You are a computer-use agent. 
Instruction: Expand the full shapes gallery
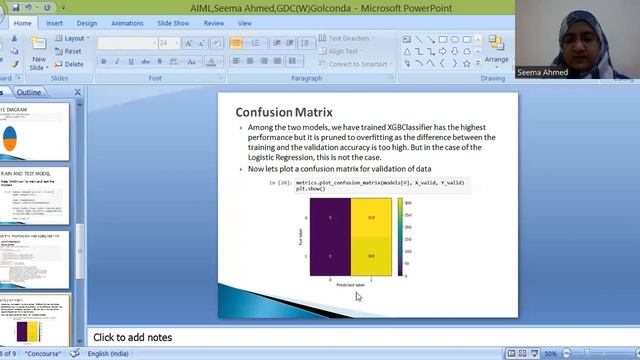[x=478, y=64]
